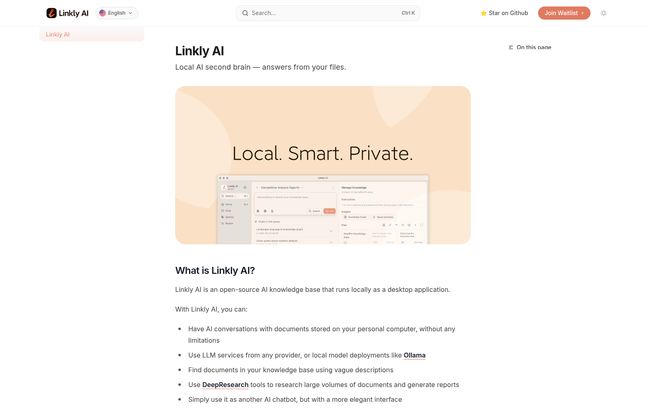Open the English language dropdown
This screenshot has height=414, width=650.
[x=117, y=13]
